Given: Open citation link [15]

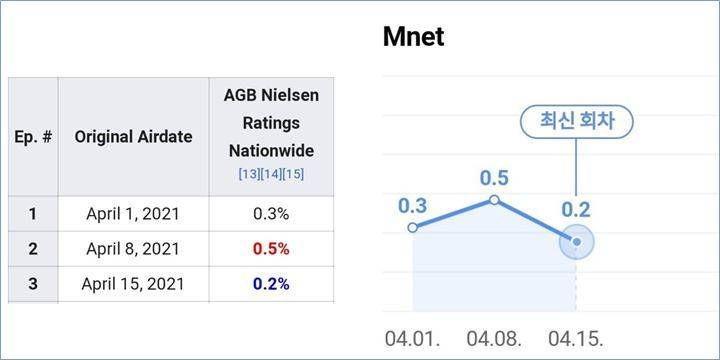Looking at the screenshot, I should click(x=293, y=175).
